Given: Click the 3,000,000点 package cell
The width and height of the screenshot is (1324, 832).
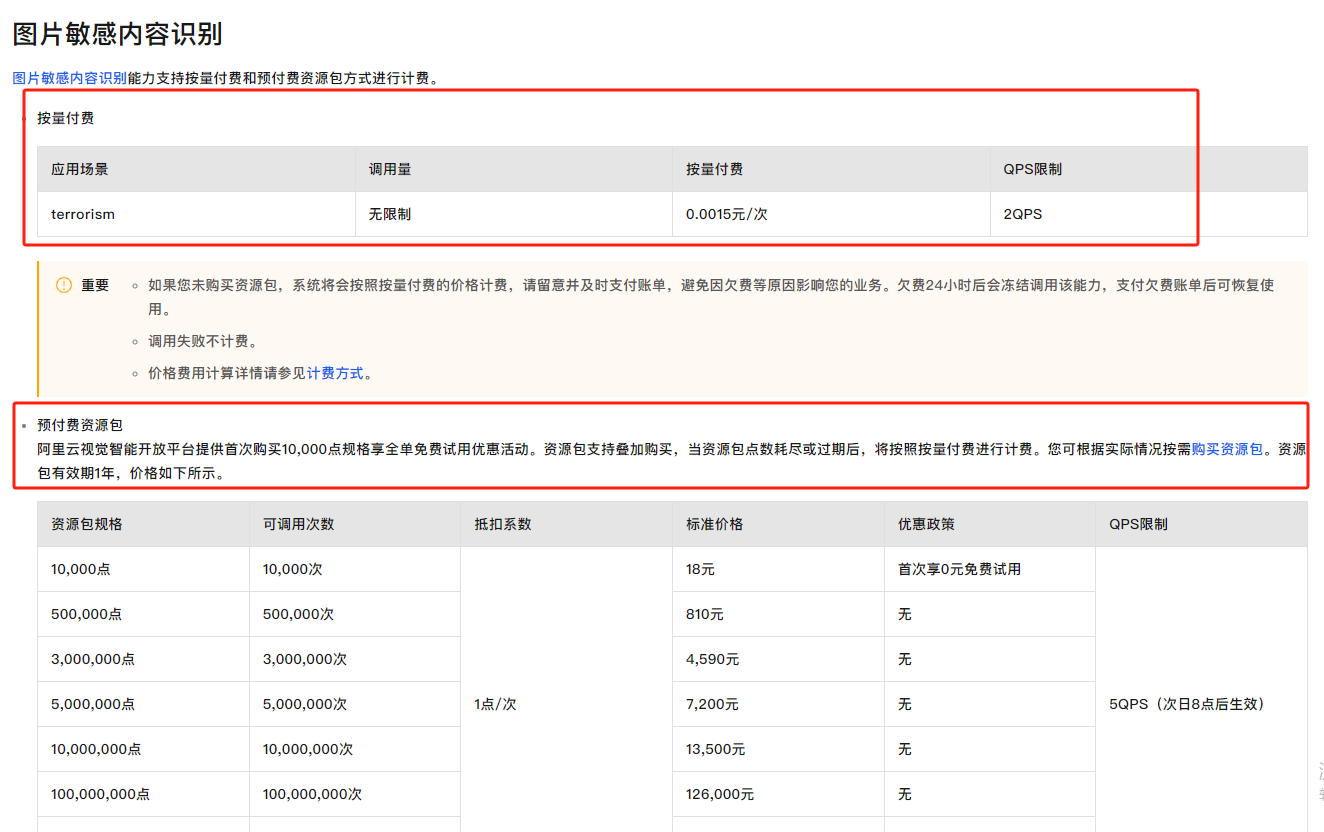Looking at the screenshot, I should tap(143, 659).
